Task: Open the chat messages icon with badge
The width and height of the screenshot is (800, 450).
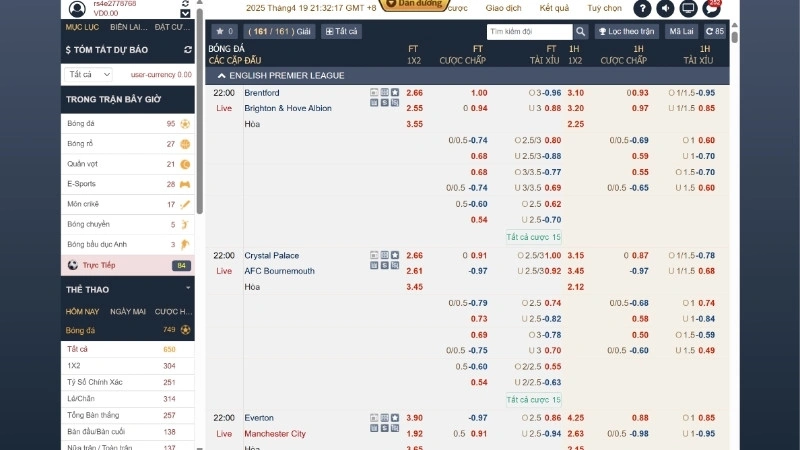Action: pos(711,8)
